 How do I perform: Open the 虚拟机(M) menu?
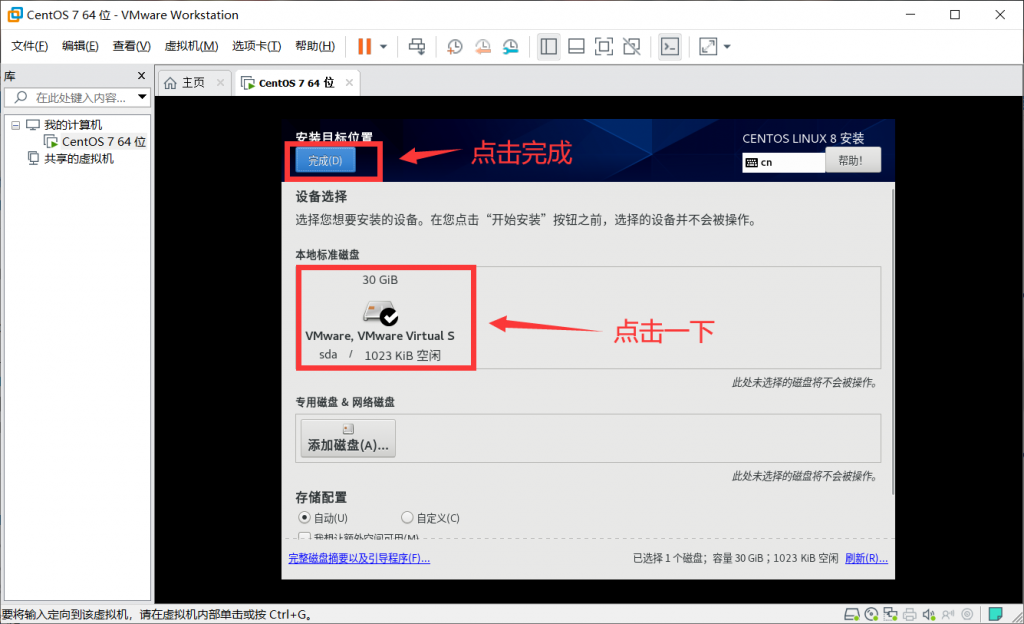coord(191,46)
